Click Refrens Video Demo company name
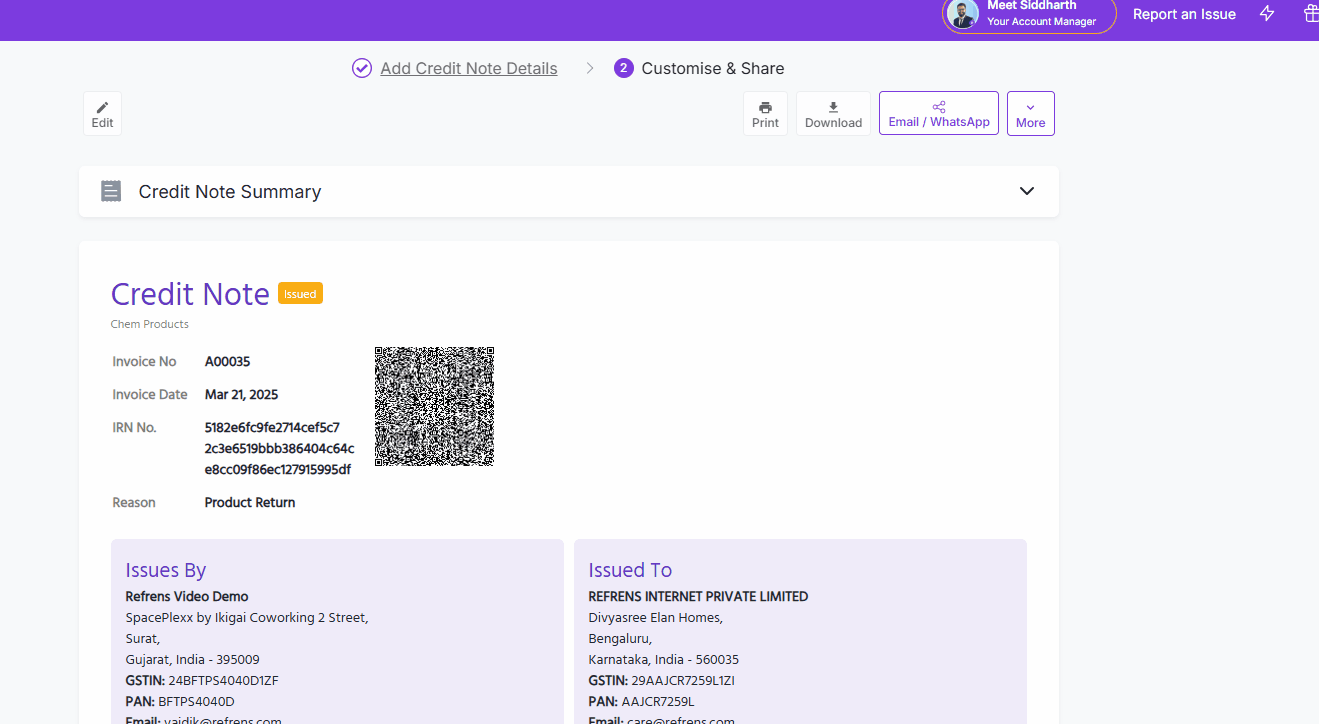The height and width of the screenshot is (724, 1319). point(187,596)
